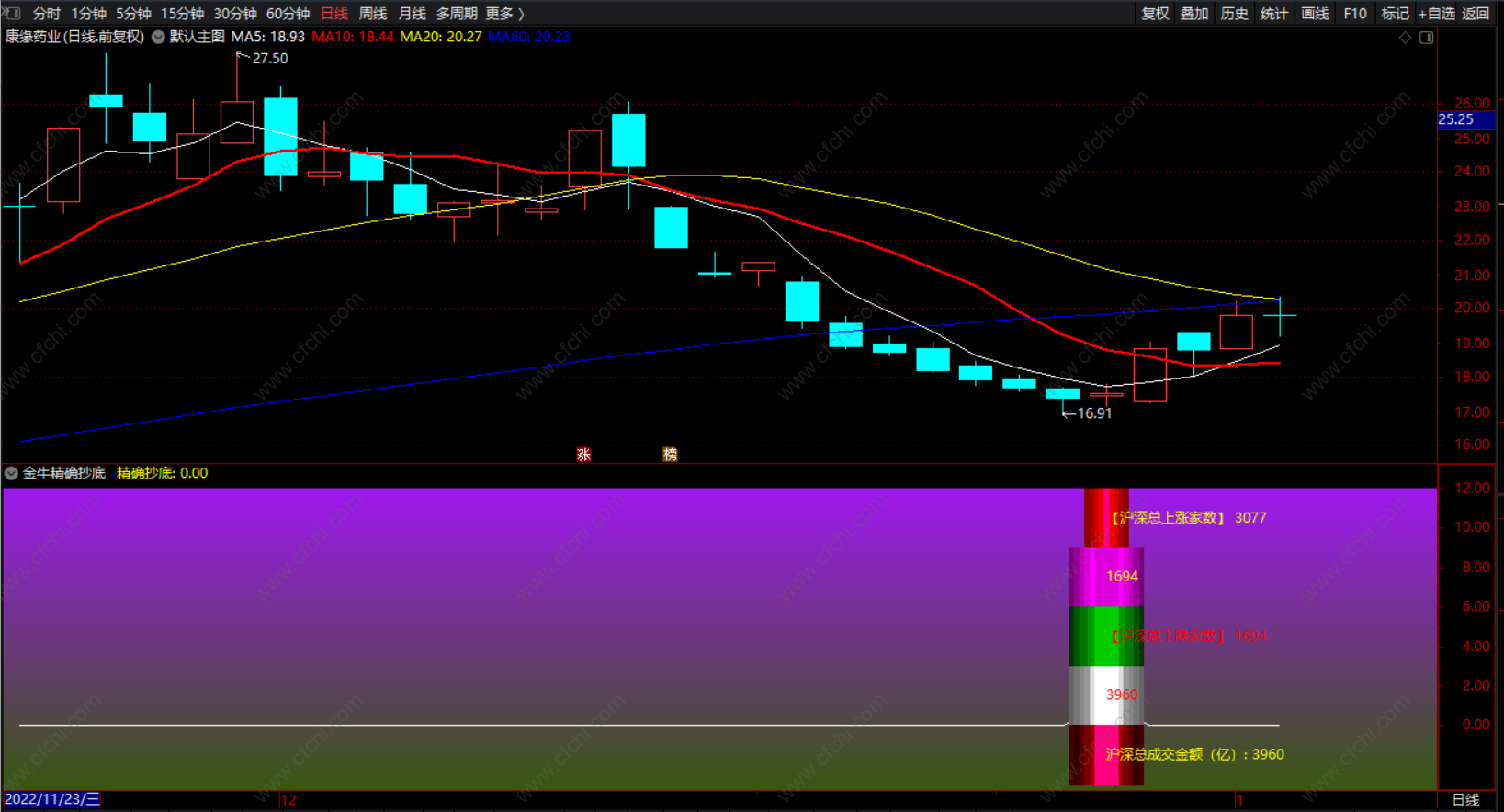Switch to 分时 intraday view

46,14
